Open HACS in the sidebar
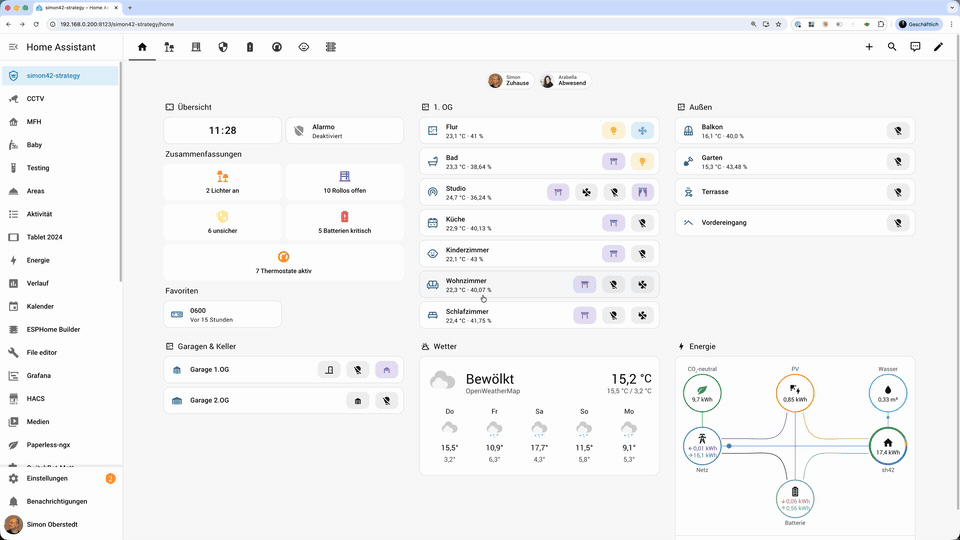Screen dimensions: 960x540 pos(60,399)
